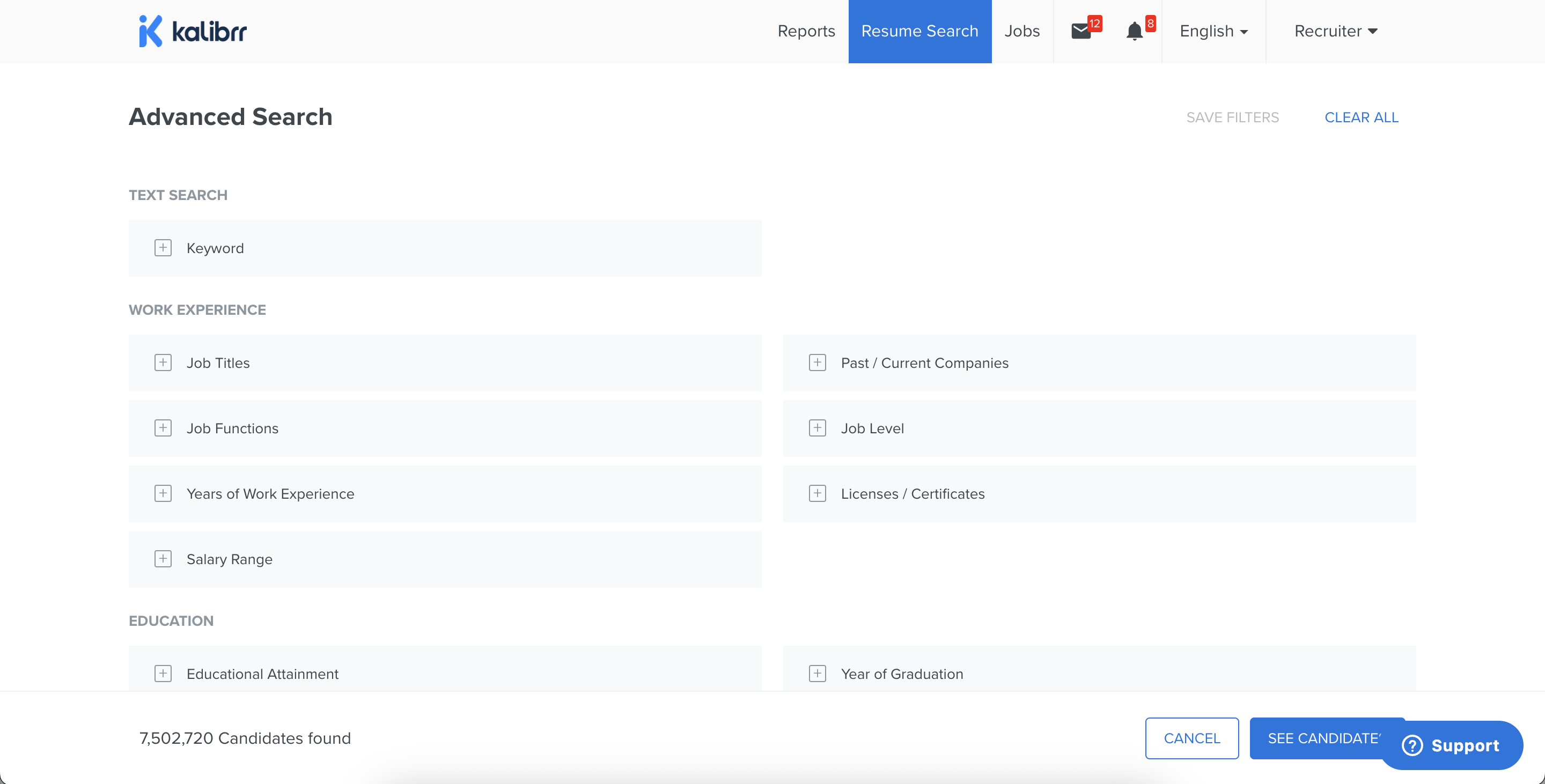Open messages inbox showing 12 unread
The height and width of the screenshot is (784, 1545).
pyautogui.click(x=1082, y=31)
